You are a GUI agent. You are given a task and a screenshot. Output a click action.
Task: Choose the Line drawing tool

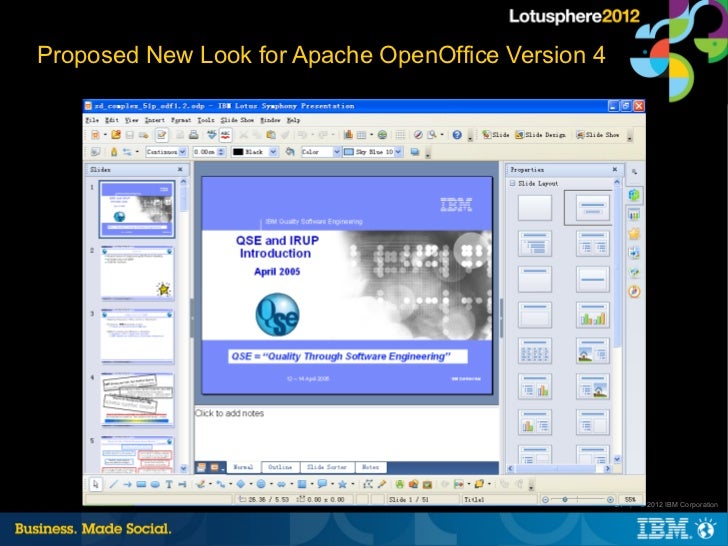pos(113,484)
